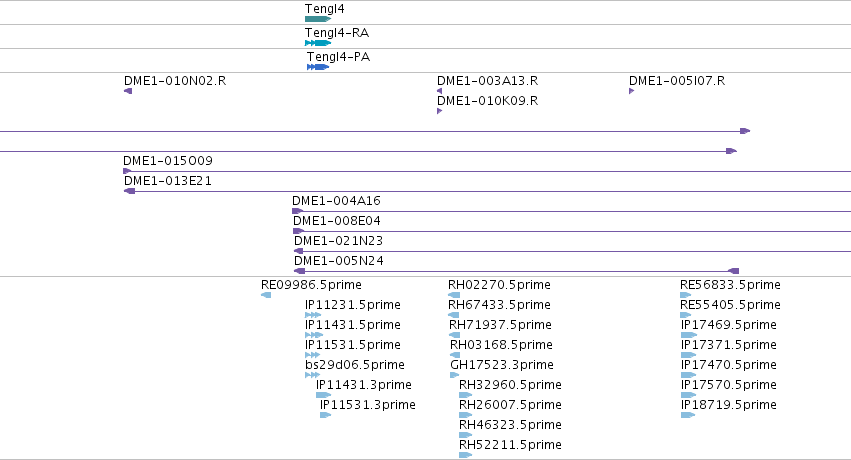Screen dimensions: 851x460
Task: Click the DME1-008E04 label
Action: (336, 221)
